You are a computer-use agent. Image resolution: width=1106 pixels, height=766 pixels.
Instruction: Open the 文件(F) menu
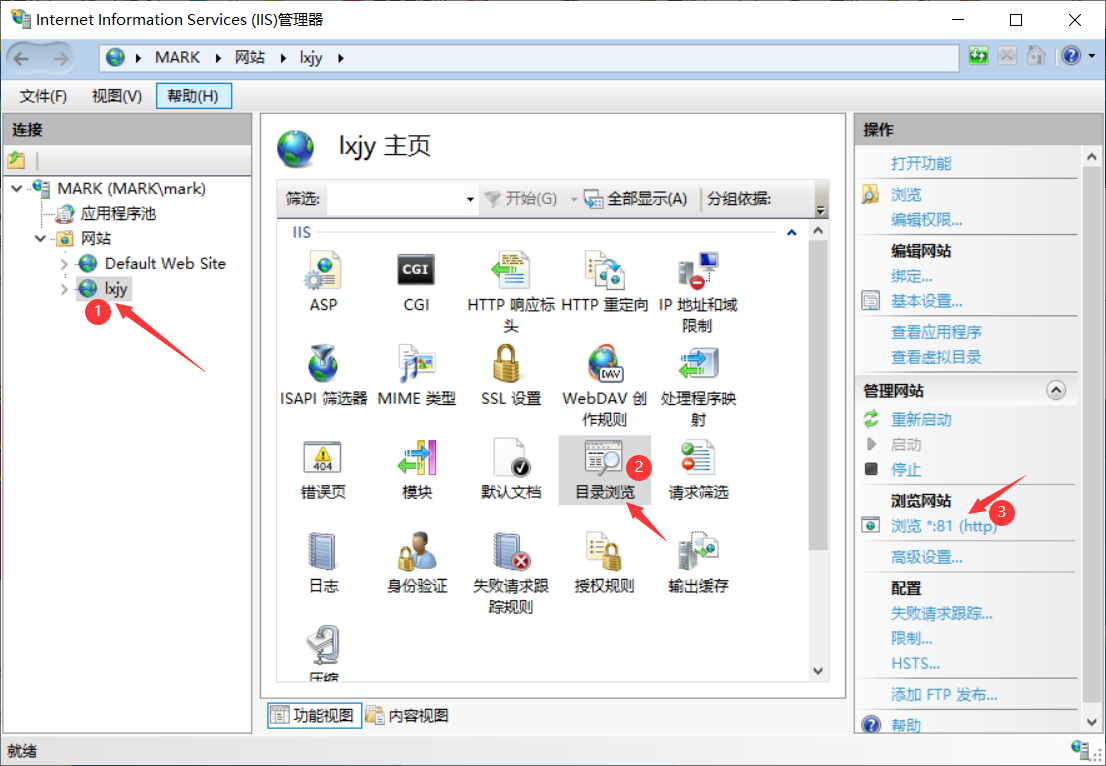point(43,96)
